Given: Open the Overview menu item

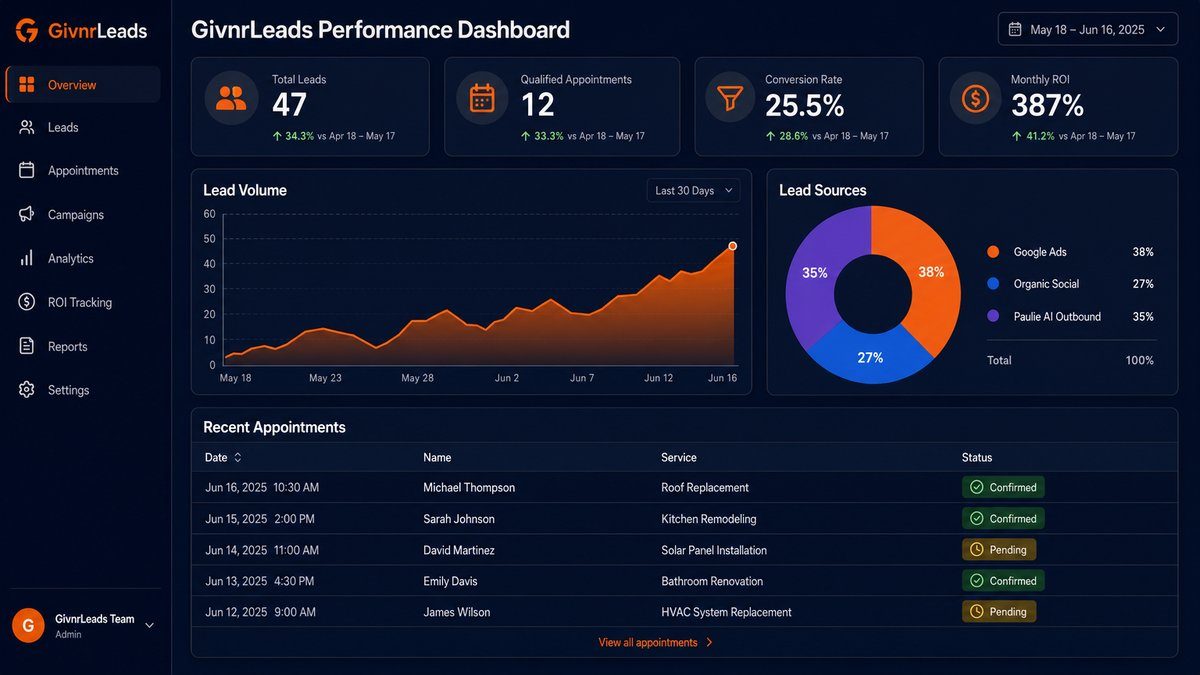Looking at the screenshot, I should [x=83, y=85].
